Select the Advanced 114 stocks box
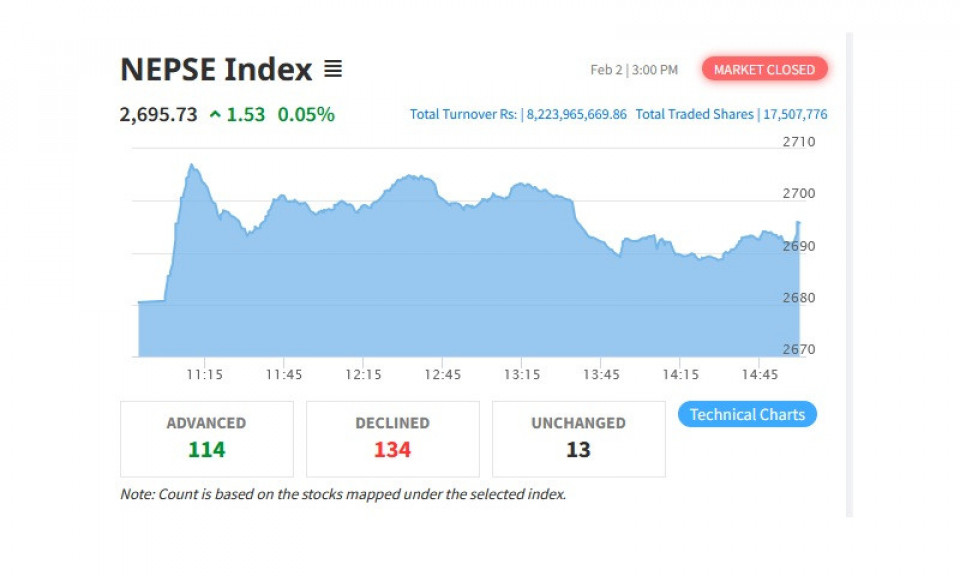This screenshot has height=576, width=960. click(x=207, y=438)
